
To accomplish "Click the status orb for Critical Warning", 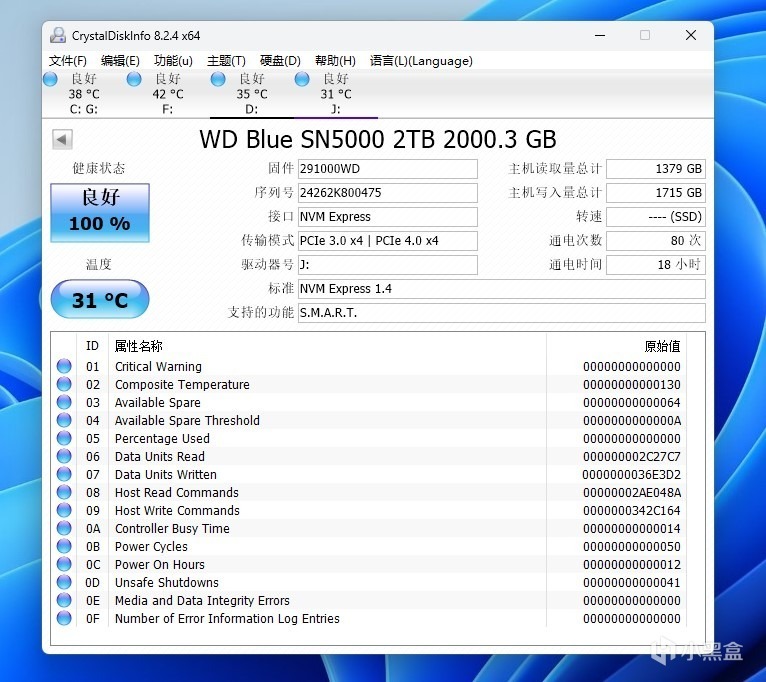I will pyautogui.click(x=64, y=366).
